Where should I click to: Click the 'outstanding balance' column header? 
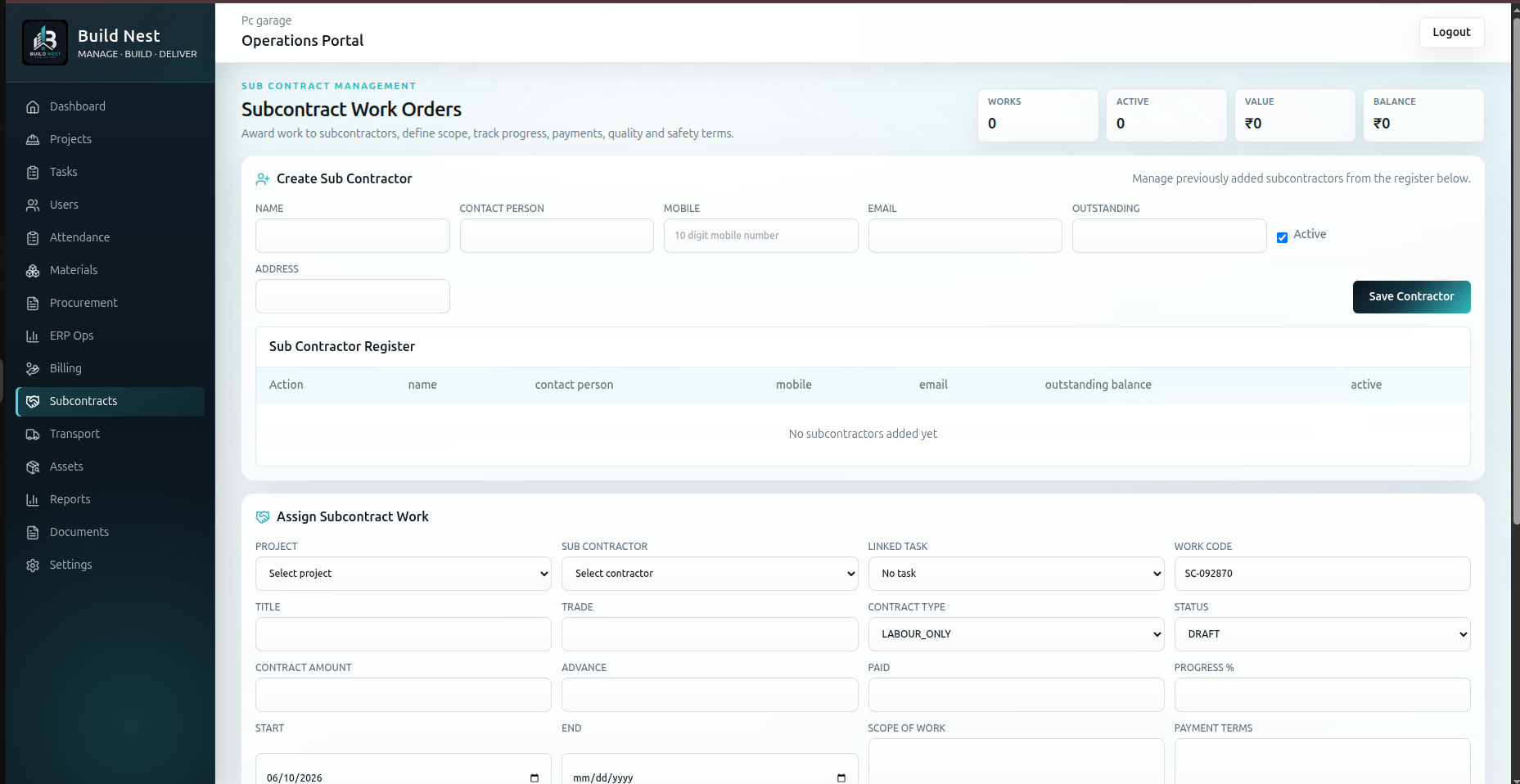pyautogui.click(x=1098, y=385)
